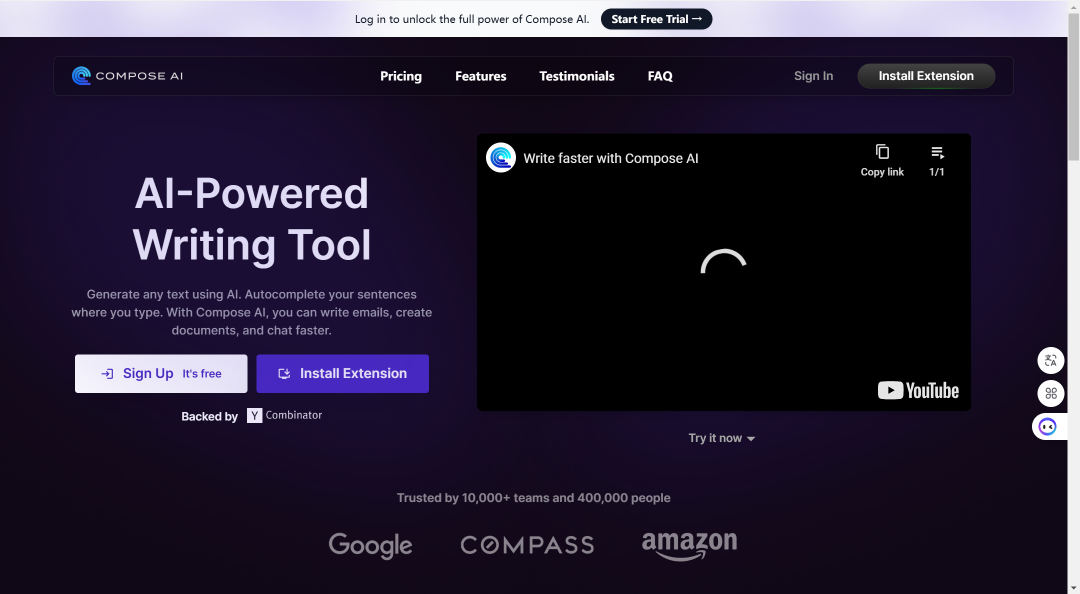Click the Amazon logo
Viewport: 1080px width, 594px height.
click(x=689, y=545)
